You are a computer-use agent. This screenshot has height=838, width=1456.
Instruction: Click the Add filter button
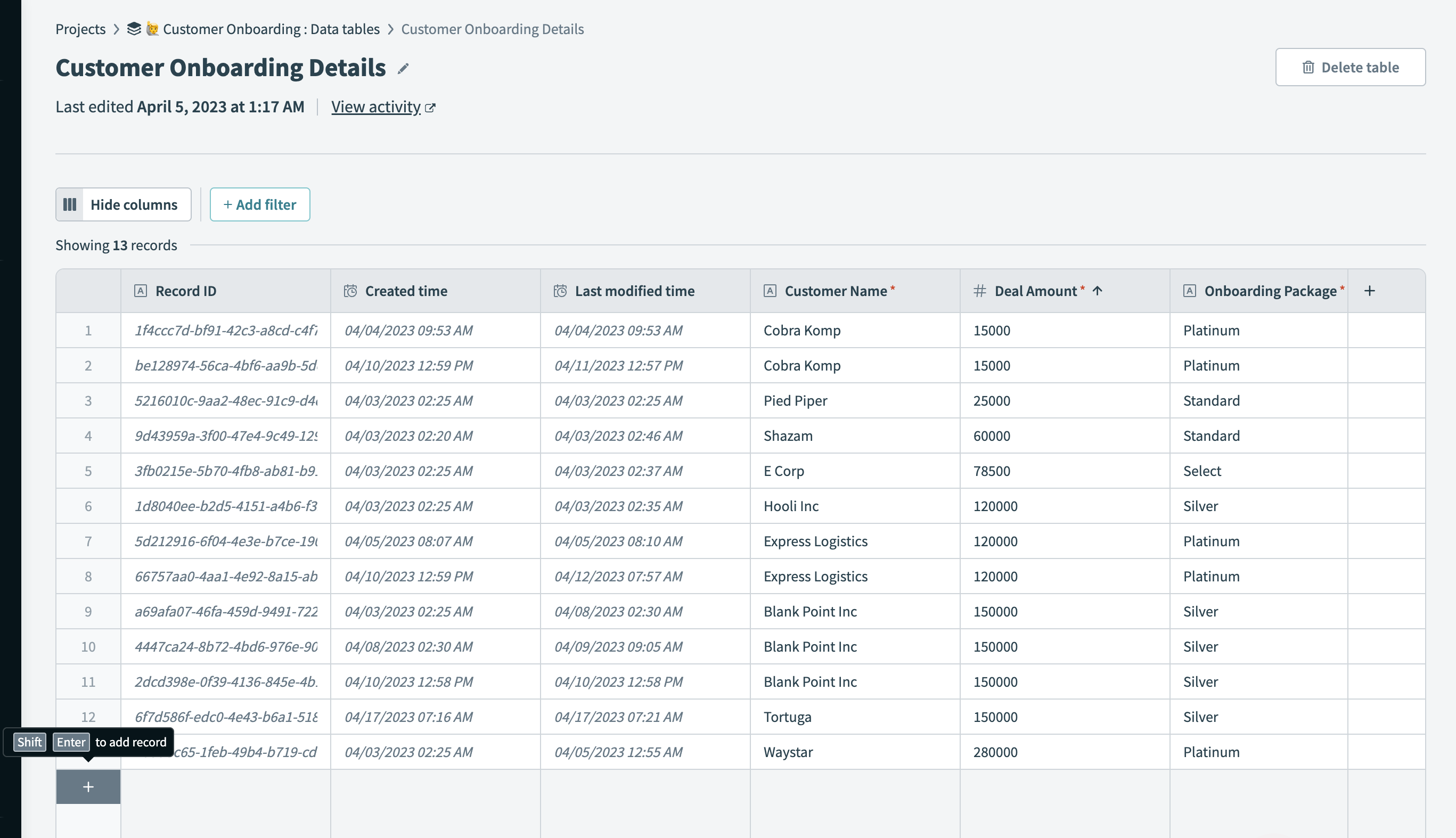[260, 204]
